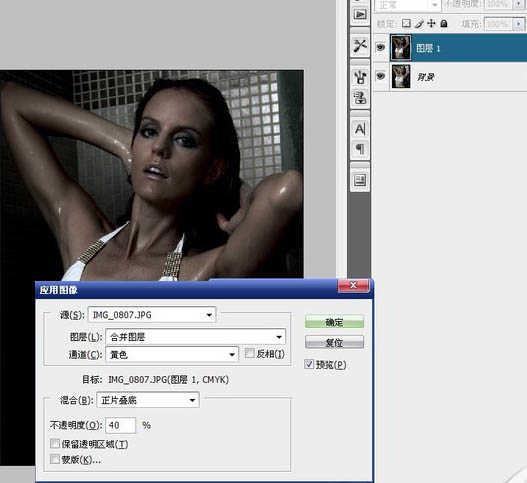Viewport: 527px width, 483px height.
Task: Open the 混合(B) blending dropdown 正片叠底
Action: 148,400
